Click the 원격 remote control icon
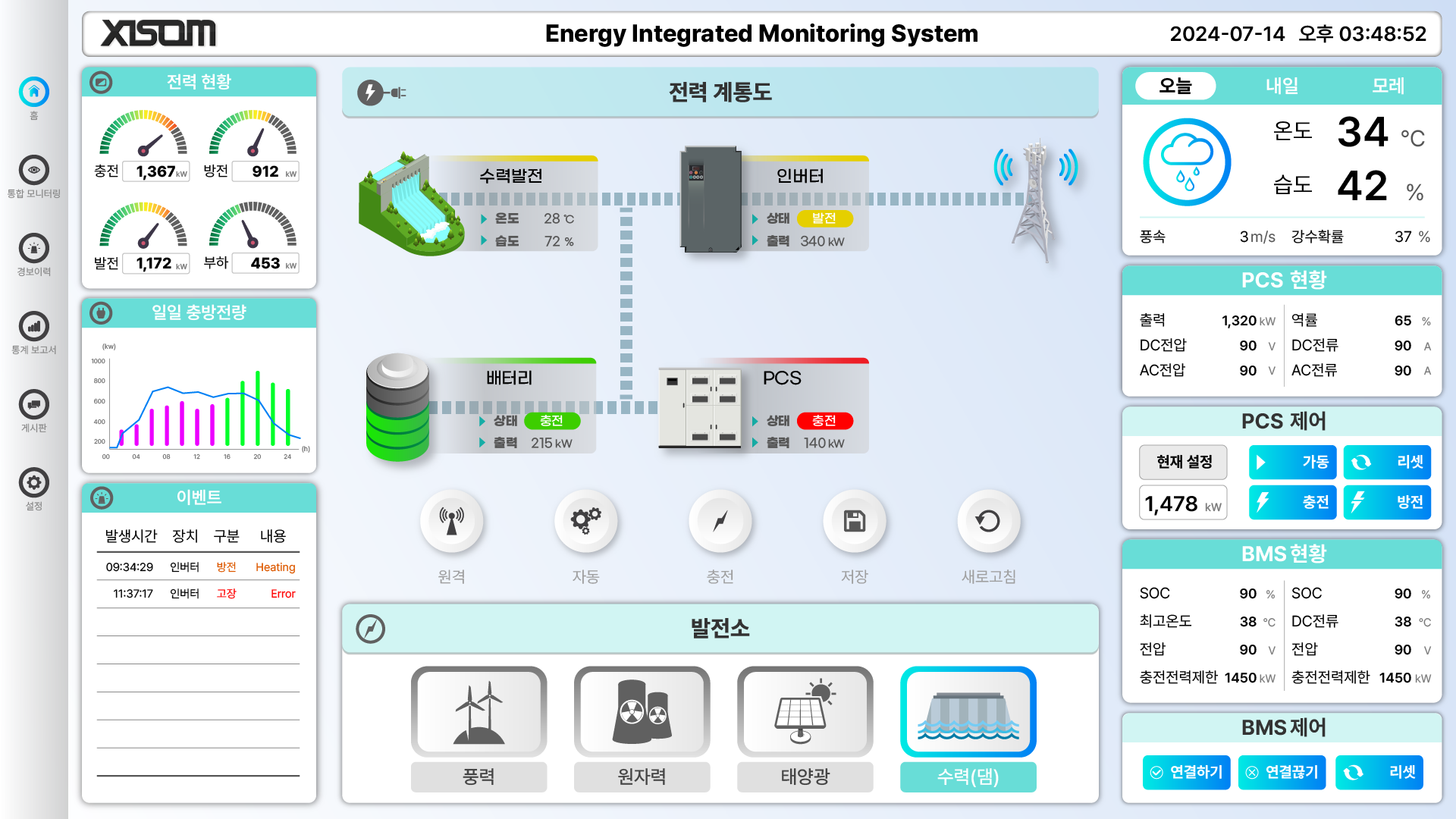The height and width of the screenshot is (819, 1456). (x=452, y=520)
